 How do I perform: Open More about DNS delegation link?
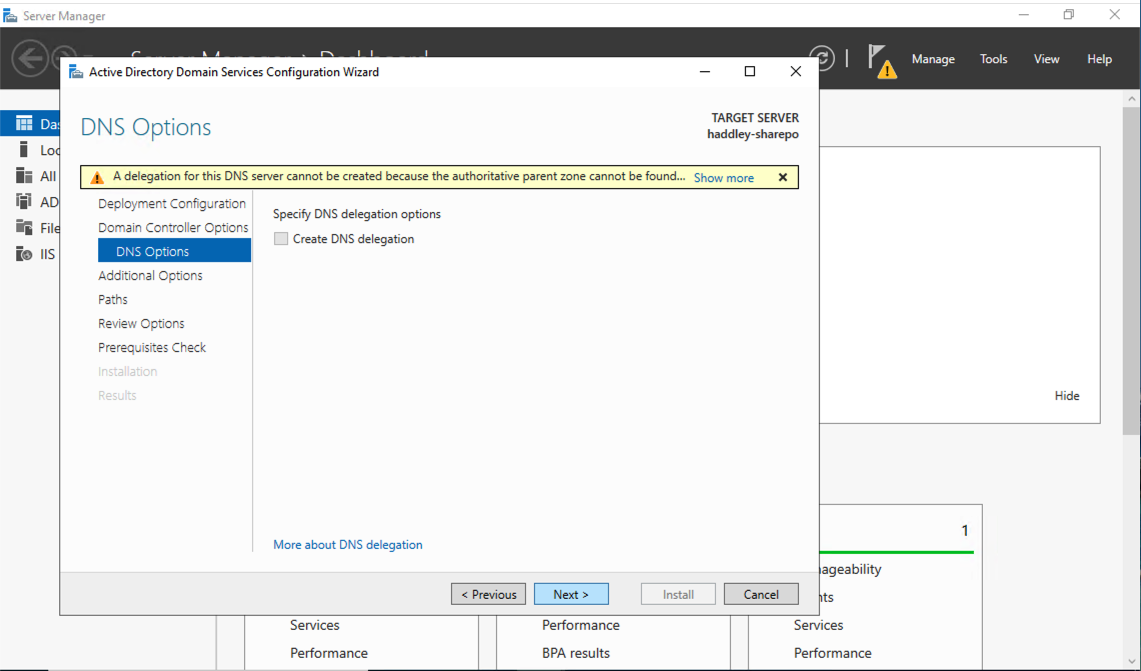(348, 544)
